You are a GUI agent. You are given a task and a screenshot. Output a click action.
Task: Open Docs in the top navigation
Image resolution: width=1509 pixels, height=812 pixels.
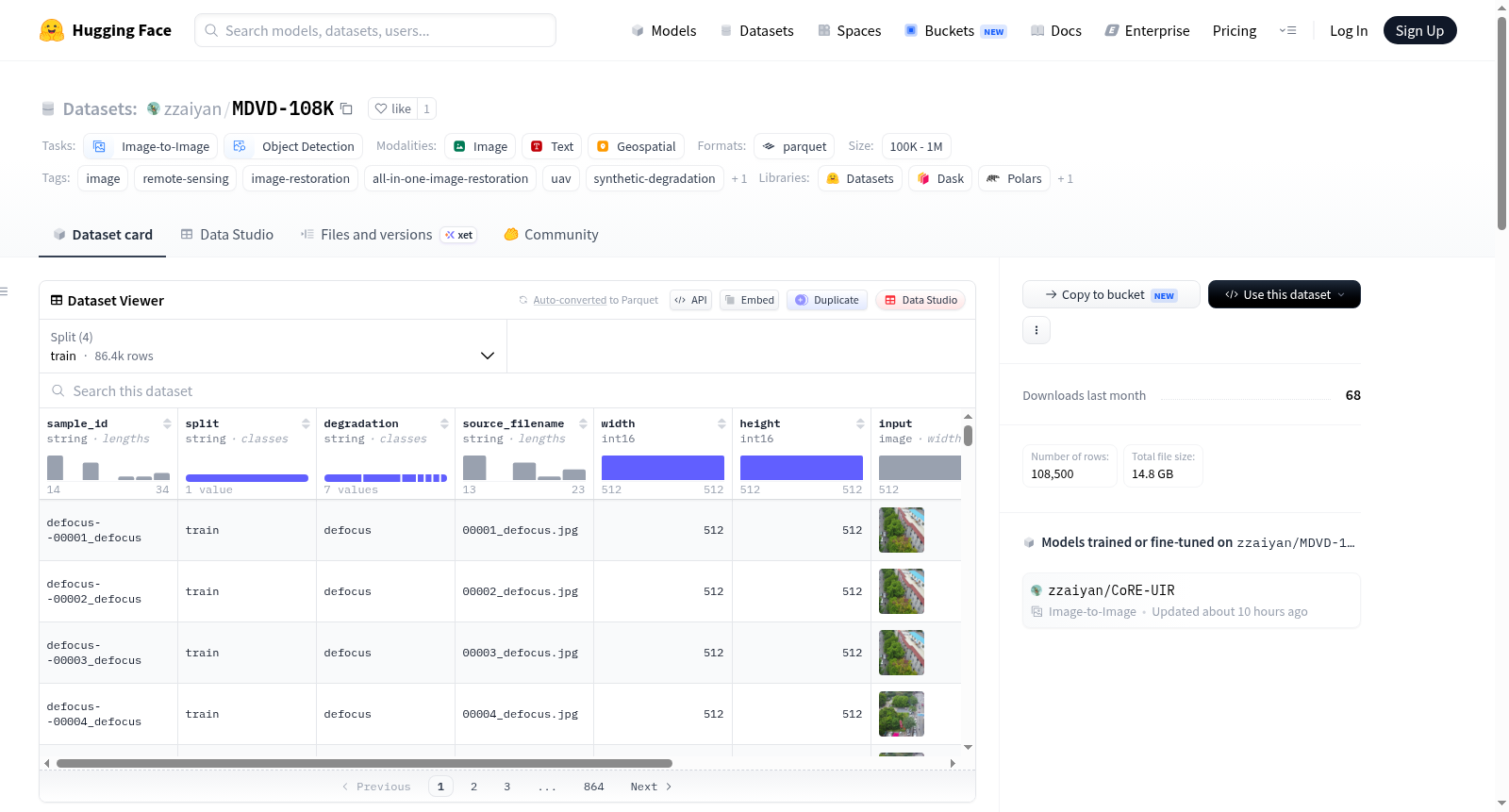(1056, 30)
